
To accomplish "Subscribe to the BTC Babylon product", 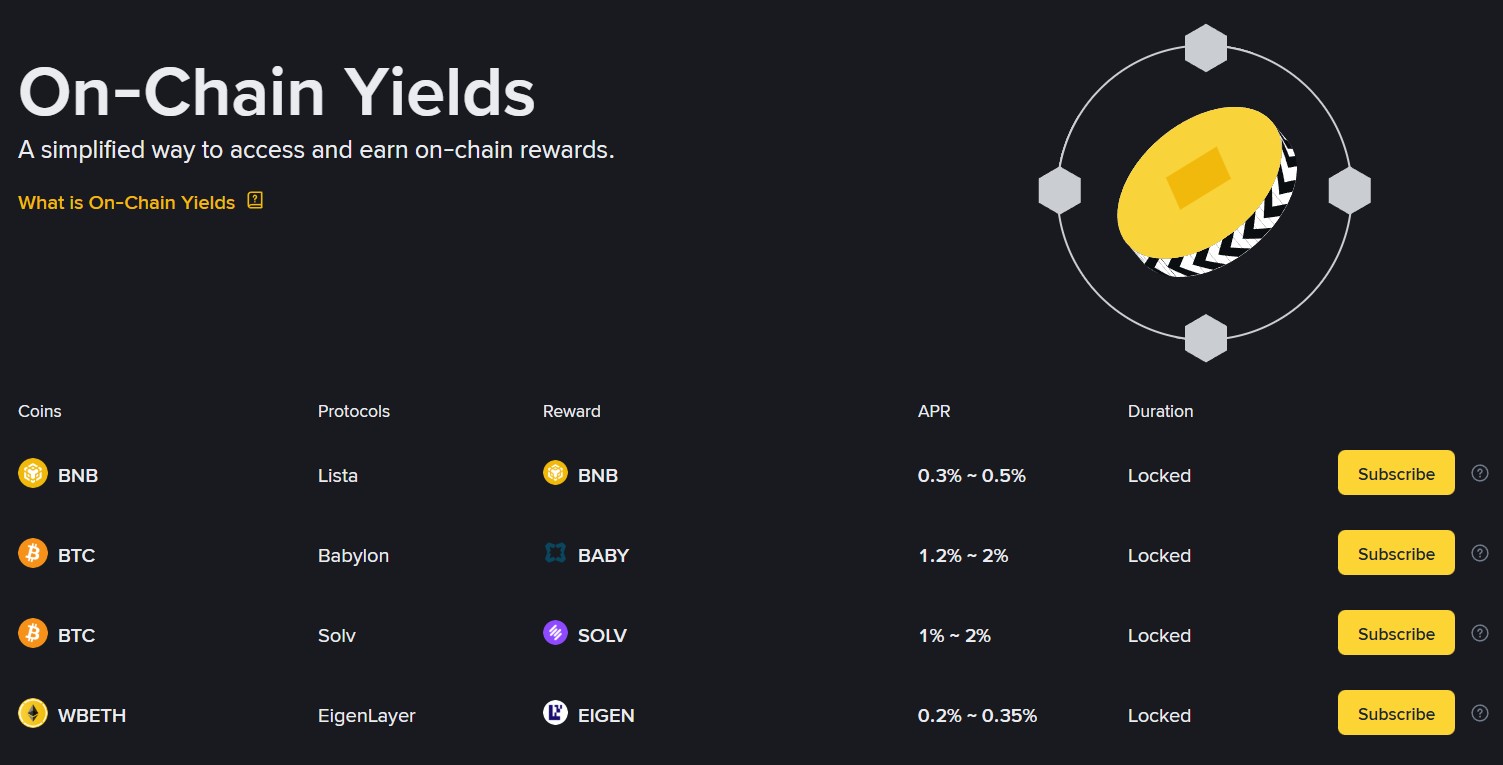I will coord(1396,553).
